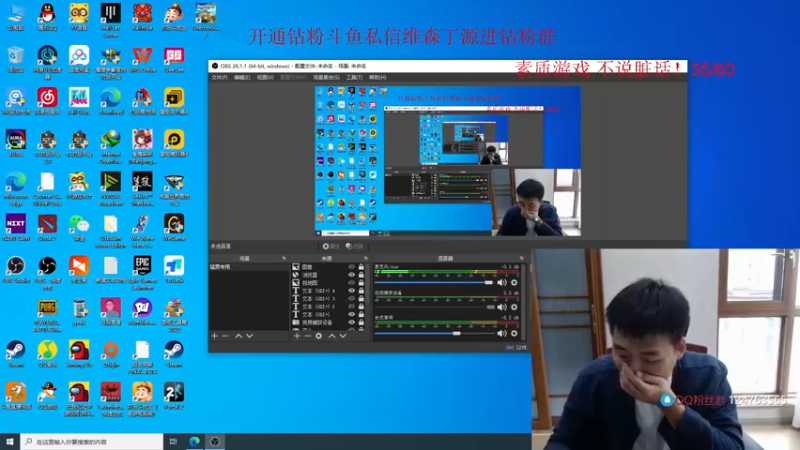Open the 编辑(E) menu in OBS
This screenshot has width=800, height=450.
tap(242, 78)
